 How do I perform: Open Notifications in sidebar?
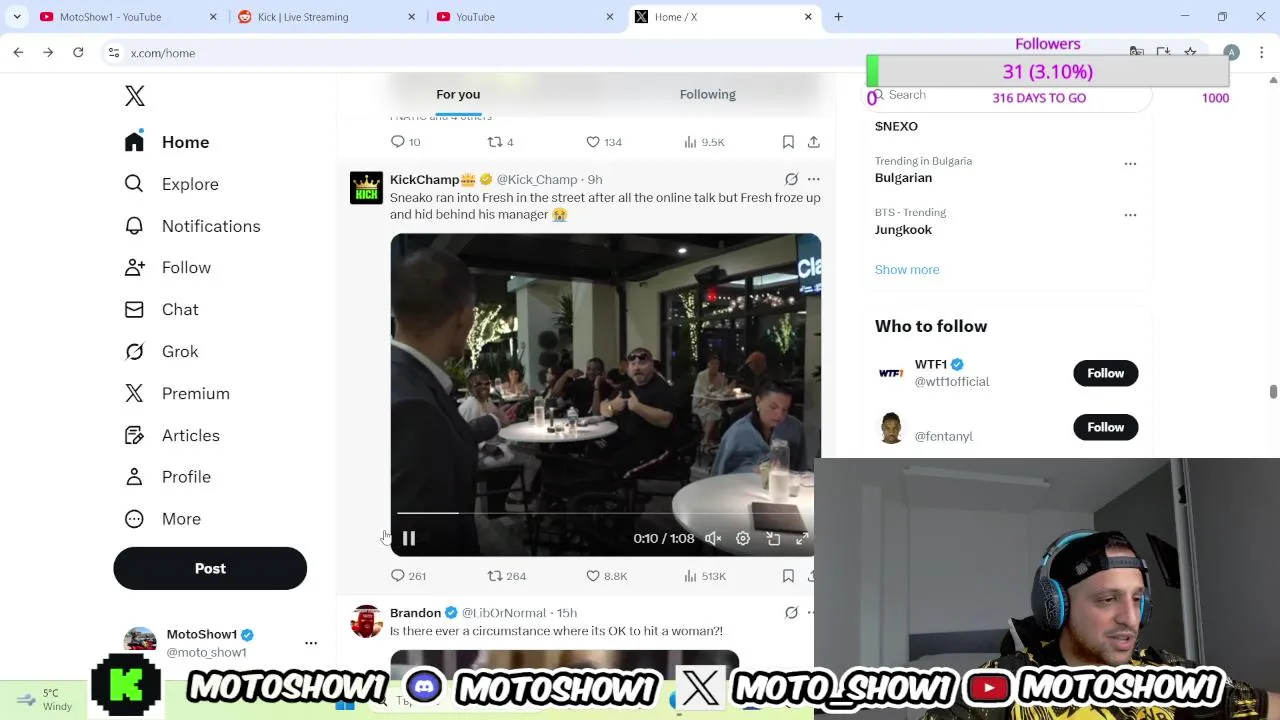[192, 226]
